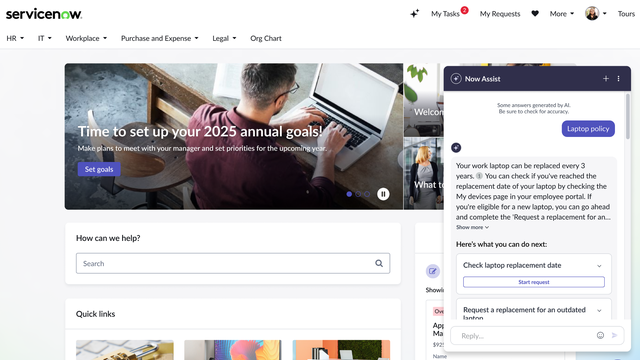Click the citation marker in the answer

[479, 176]
